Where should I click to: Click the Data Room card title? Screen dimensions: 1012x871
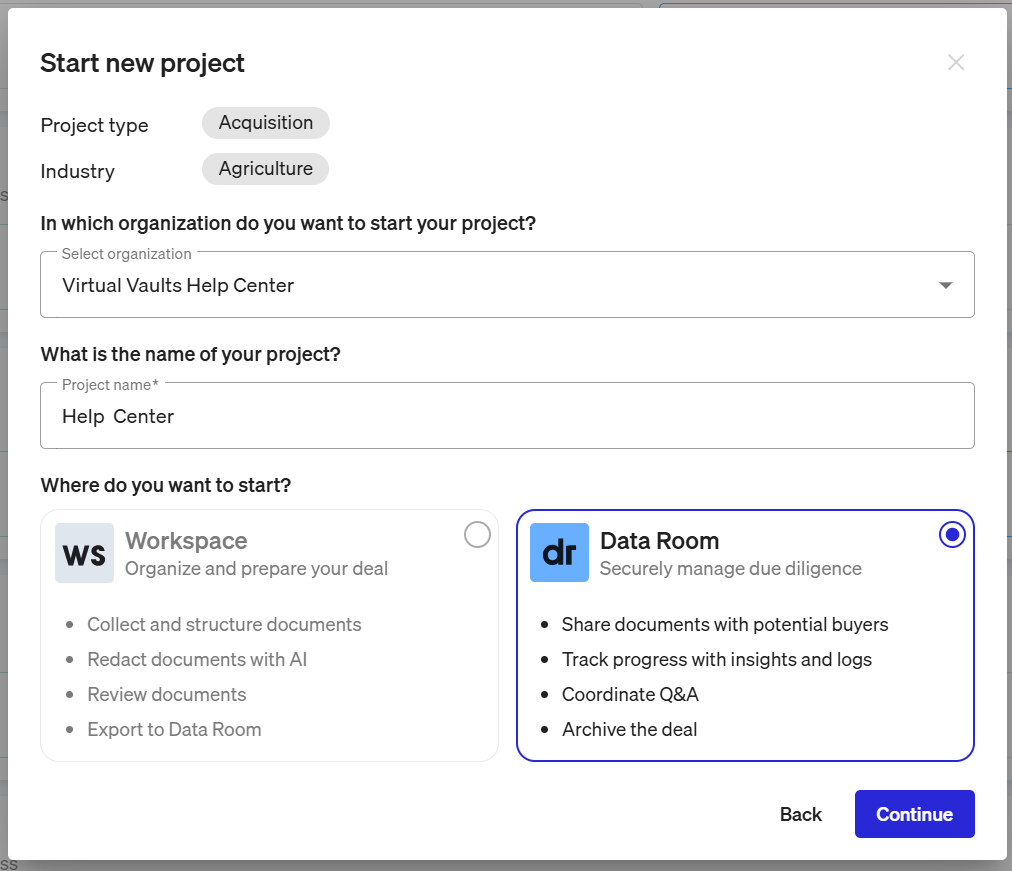(x=660, y=541)
